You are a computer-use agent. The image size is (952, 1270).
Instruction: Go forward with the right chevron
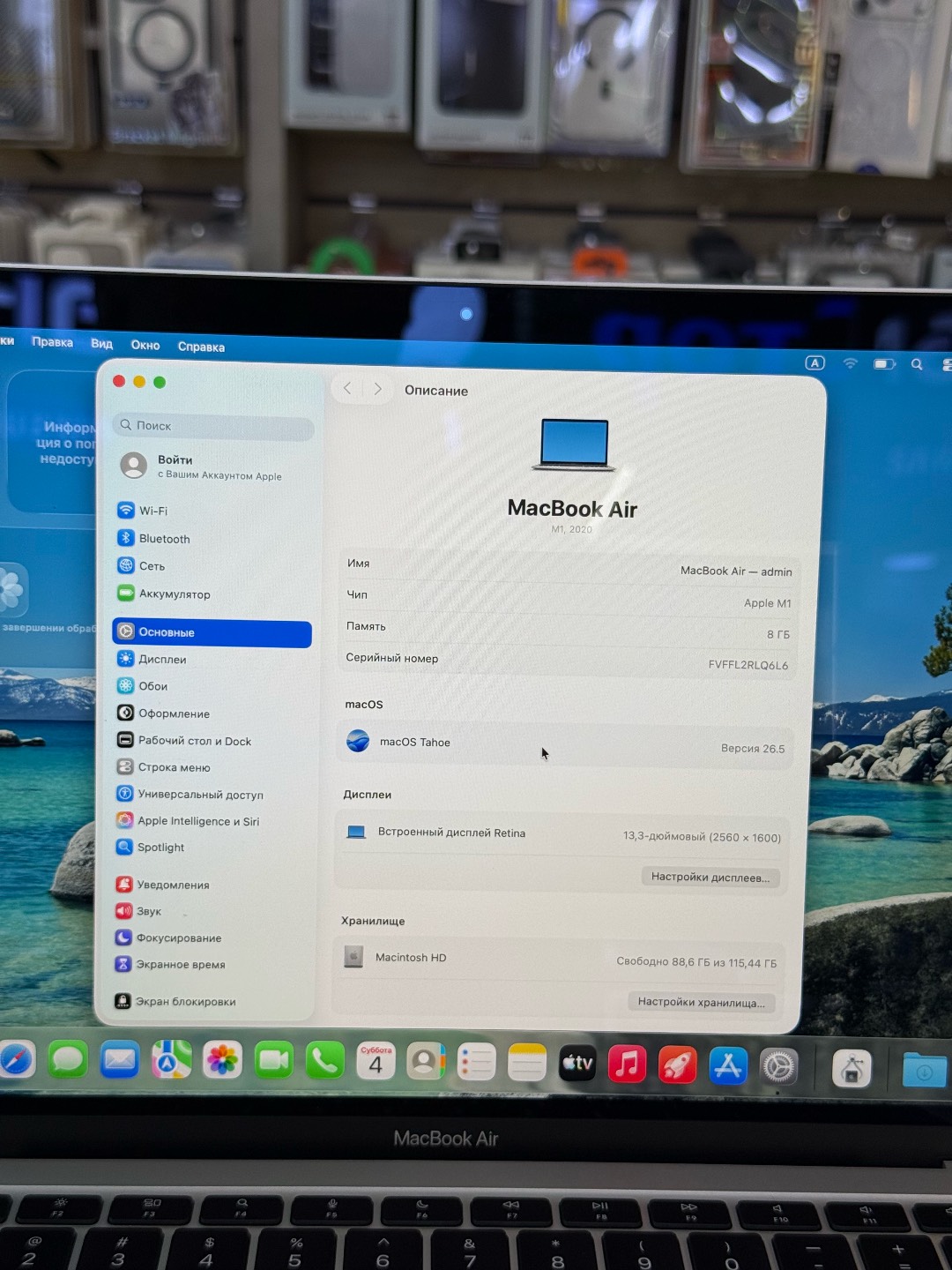[x=377, y=389]
